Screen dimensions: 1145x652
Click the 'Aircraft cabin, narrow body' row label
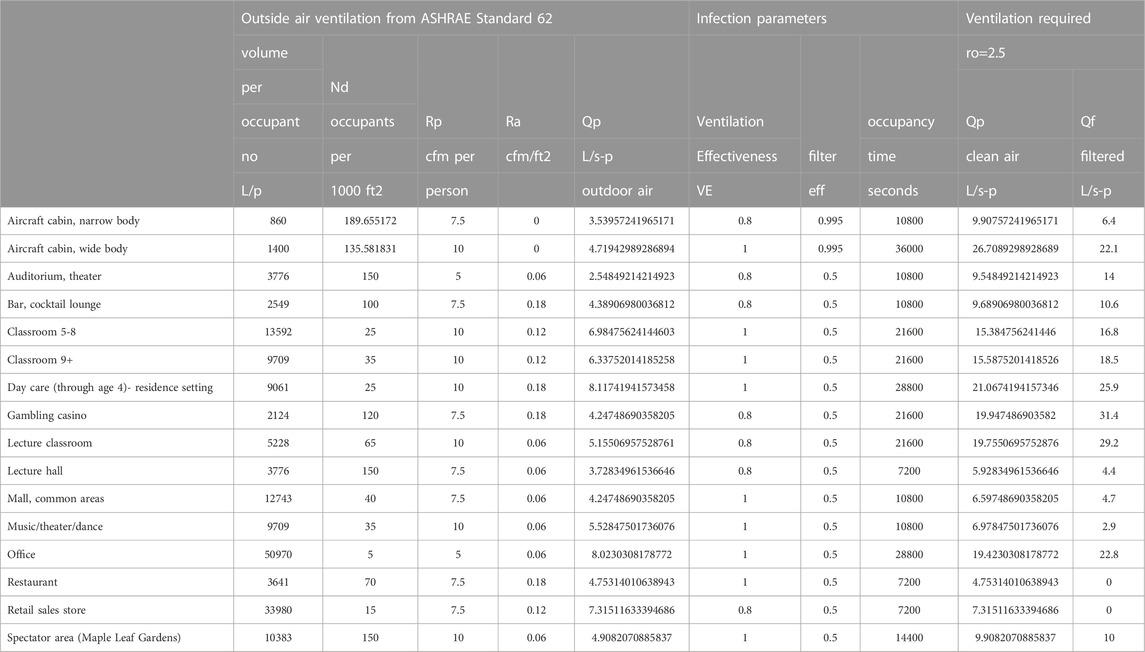[70, 219]
